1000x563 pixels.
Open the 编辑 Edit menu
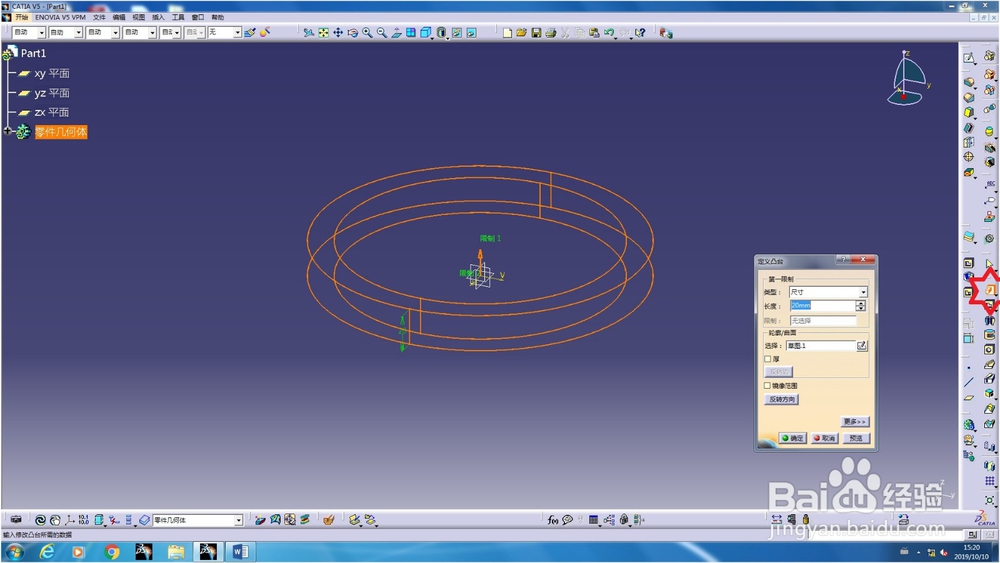pos(119,17)
